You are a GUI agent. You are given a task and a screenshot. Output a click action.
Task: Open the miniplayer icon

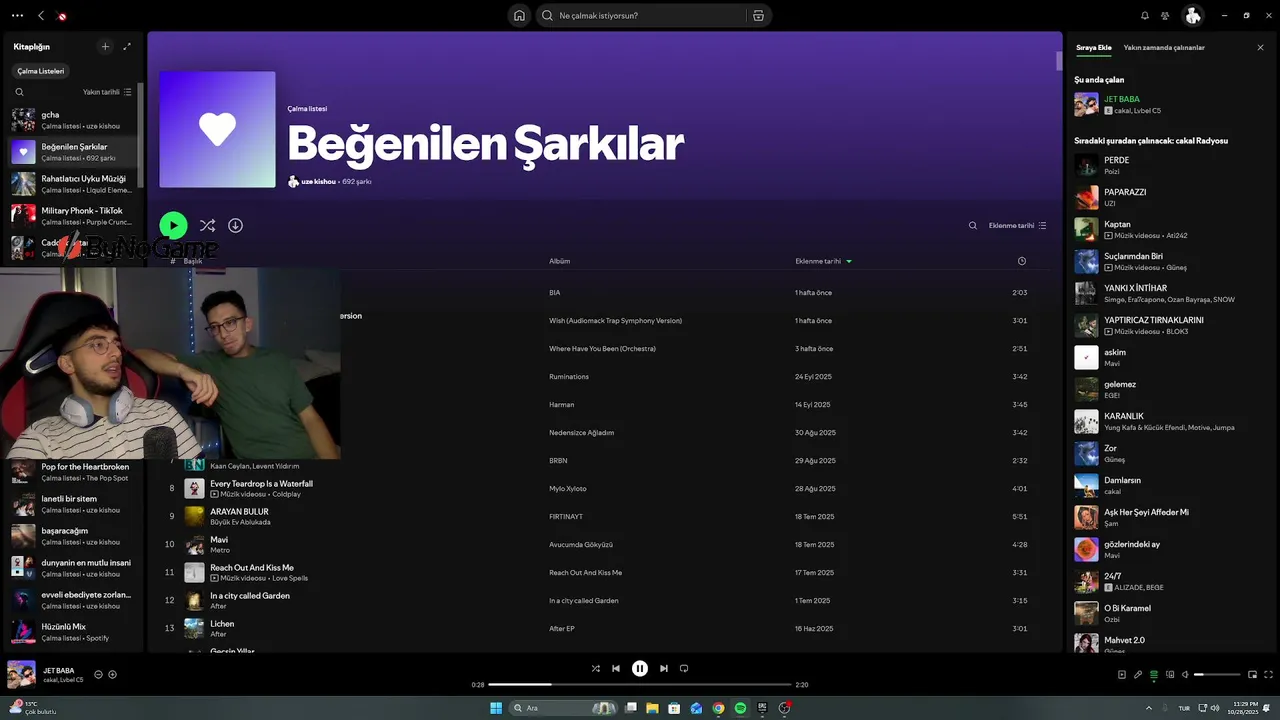[1252, 675]
